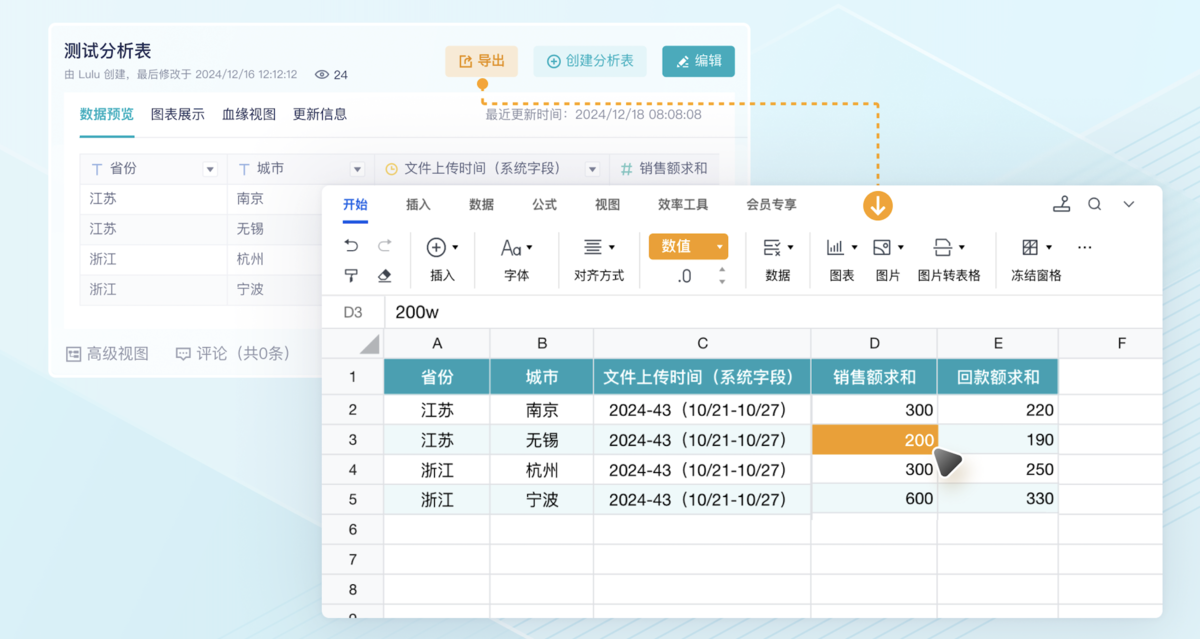Image resolution: width=1200 pixels, height=639 pixels.
Task: Click the Undo icon
Action: point(352,245)
